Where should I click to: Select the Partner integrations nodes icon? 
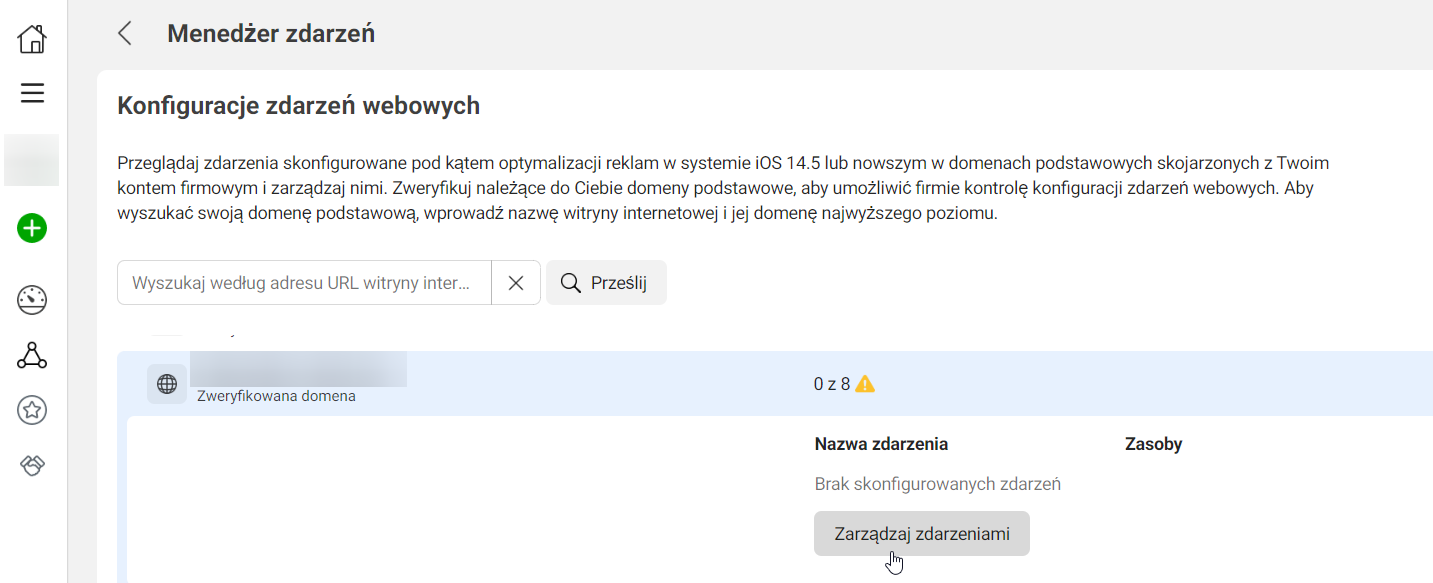[x=31, y=355]
